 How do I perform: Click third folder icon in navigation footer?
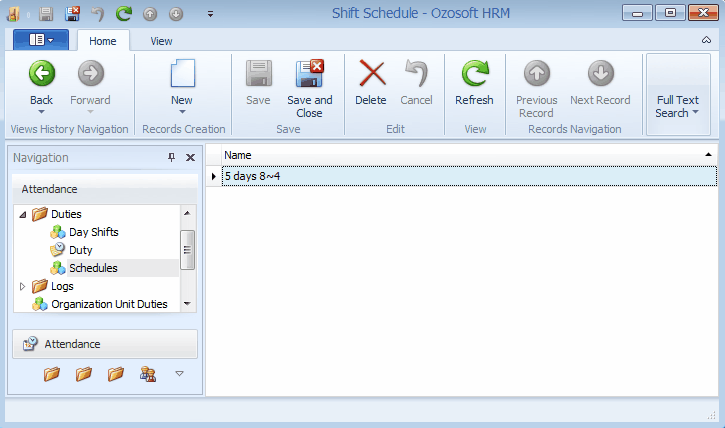click(x=116, y=373)
